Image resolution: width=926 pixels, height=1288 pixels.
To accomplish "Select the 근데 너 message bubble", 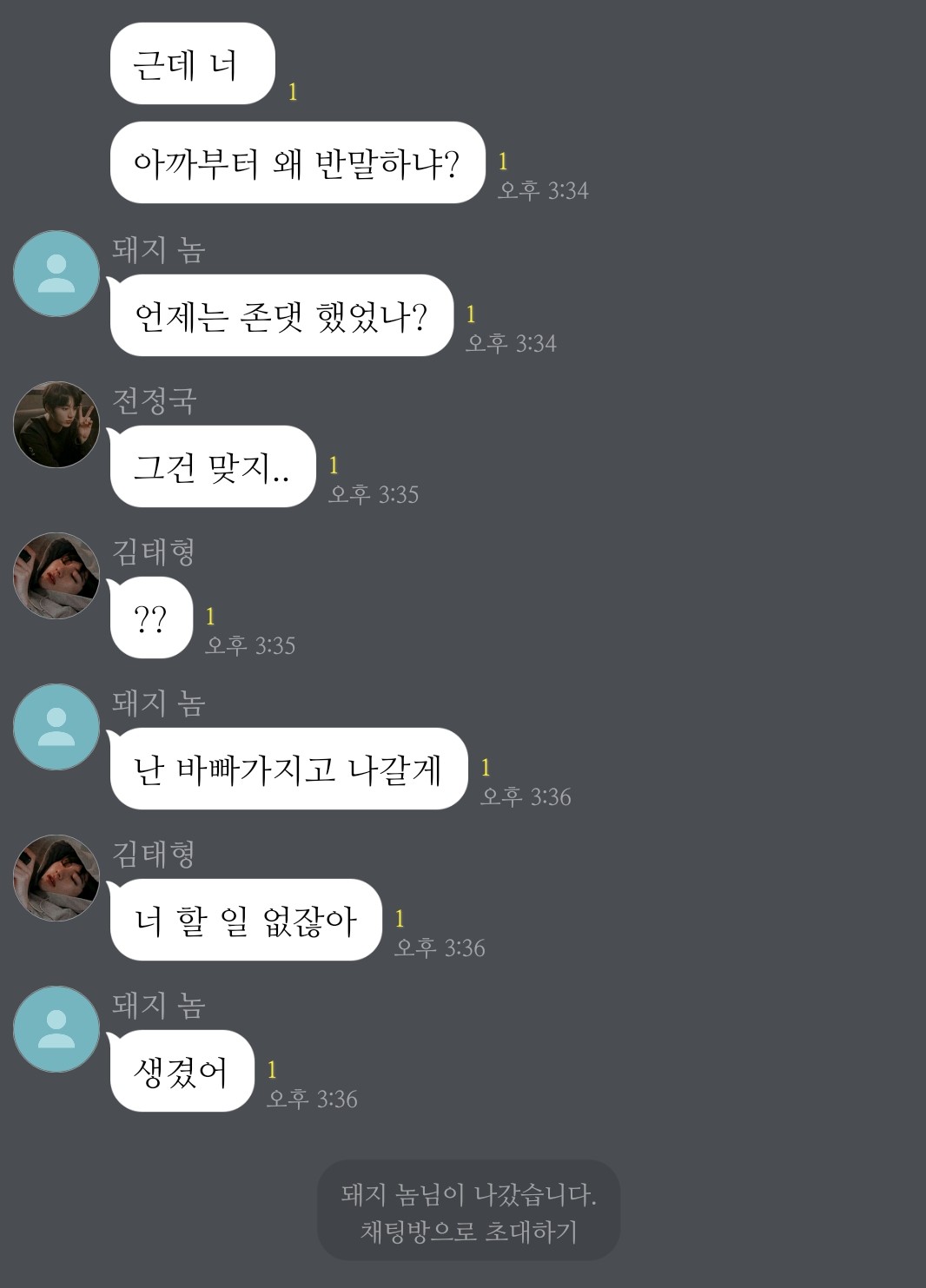I will [x=192, y=63].
